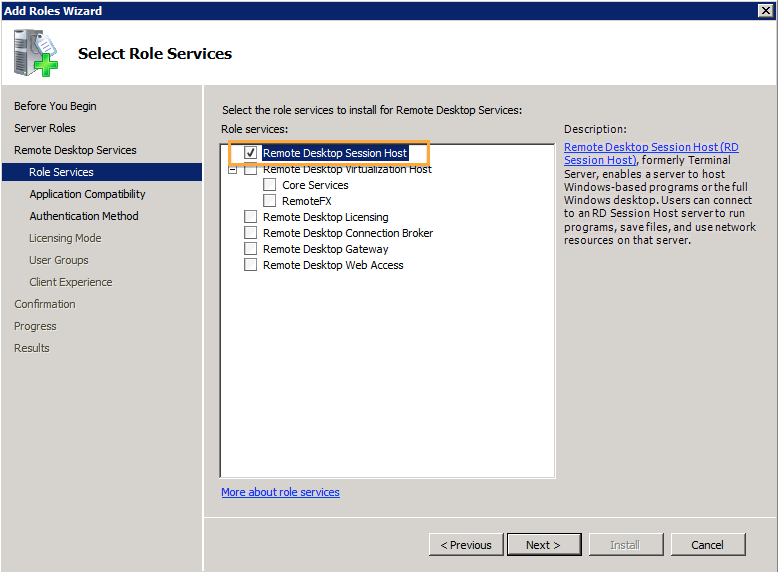Tick the RemoteFX checkbox

pyautogui.click(x=269, y=201)
